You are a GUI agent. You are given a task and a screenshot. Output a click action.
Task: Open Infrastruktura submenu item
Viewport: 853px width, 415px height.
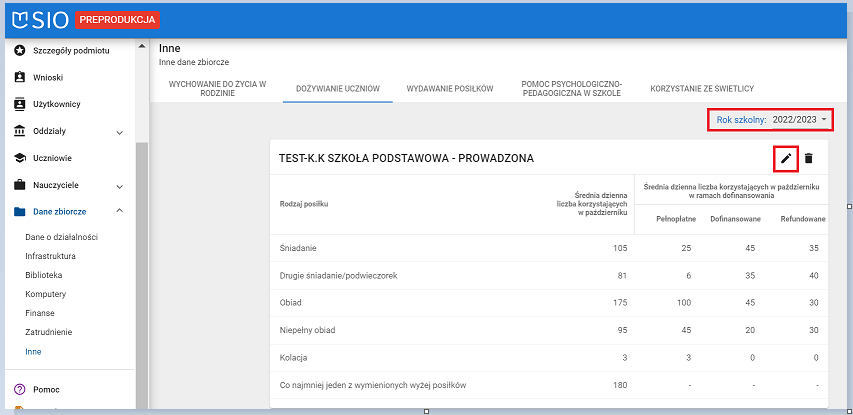(x=50, y=256)
